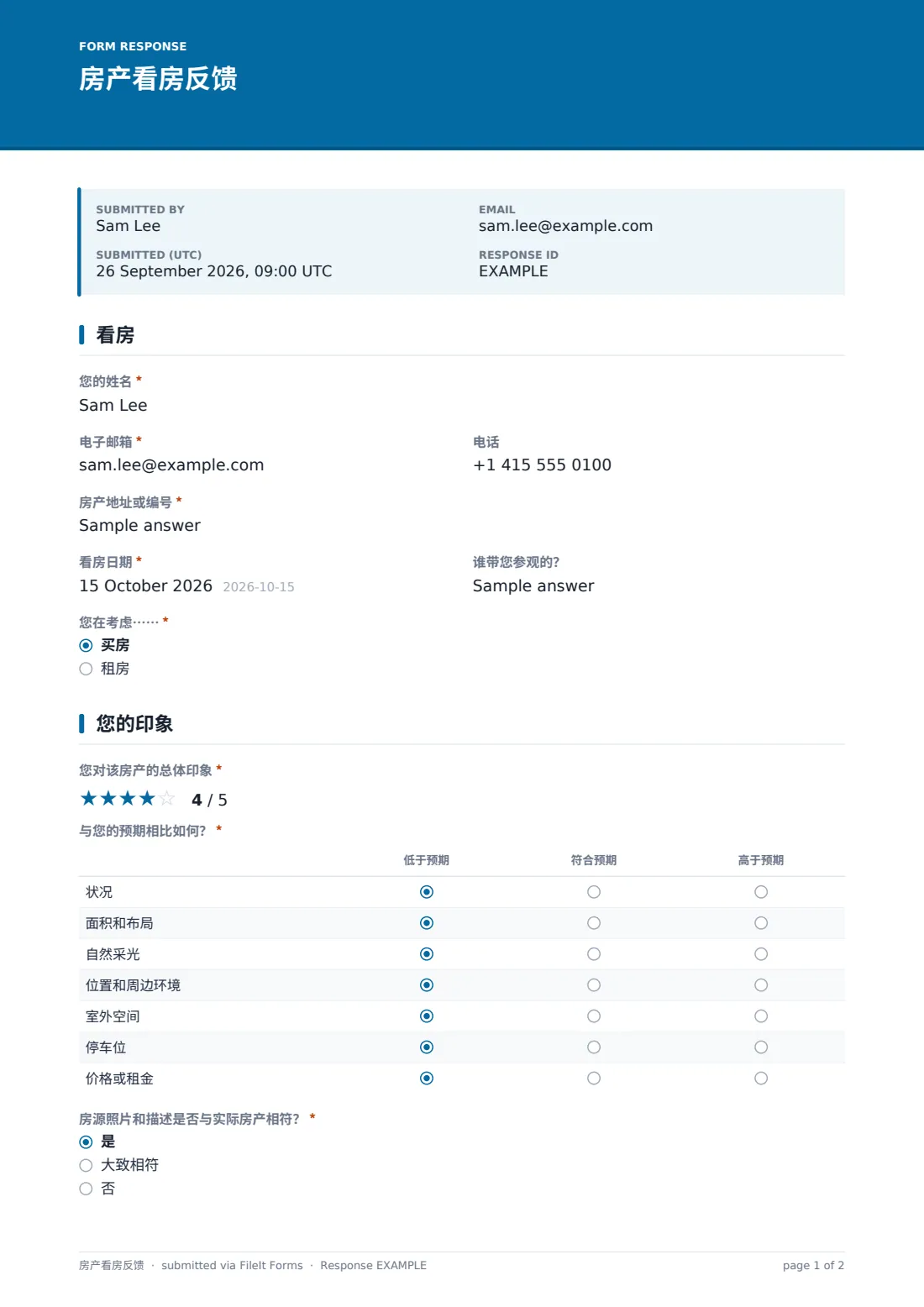Viewport: 924px width, 1307px height.
Task: Click the ISO date 2026-10-15
Action: point(259,587)
